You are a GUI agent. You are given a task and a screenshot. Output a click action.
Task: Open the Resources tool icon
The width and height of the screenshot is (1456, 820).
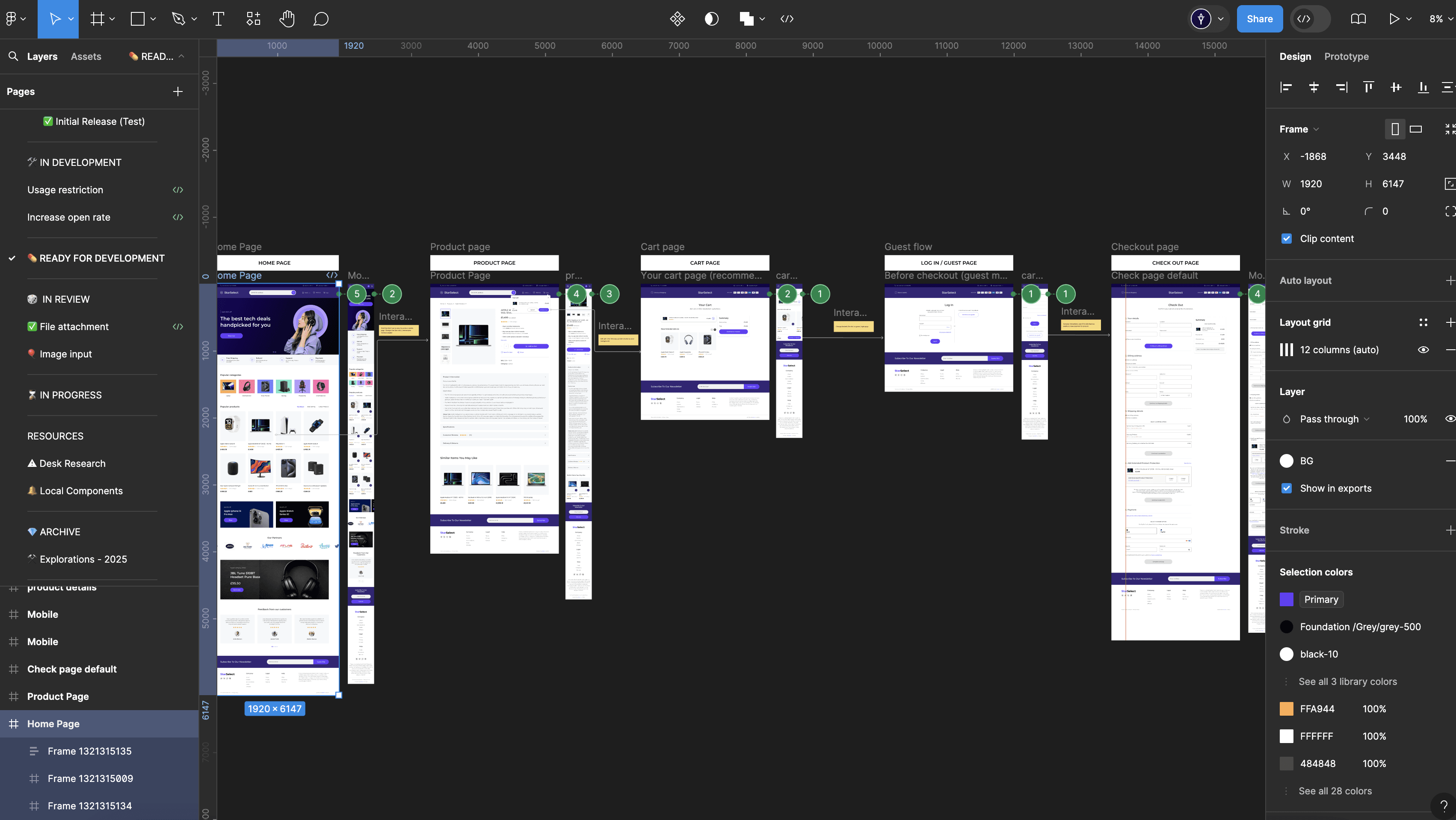[253, 19]
